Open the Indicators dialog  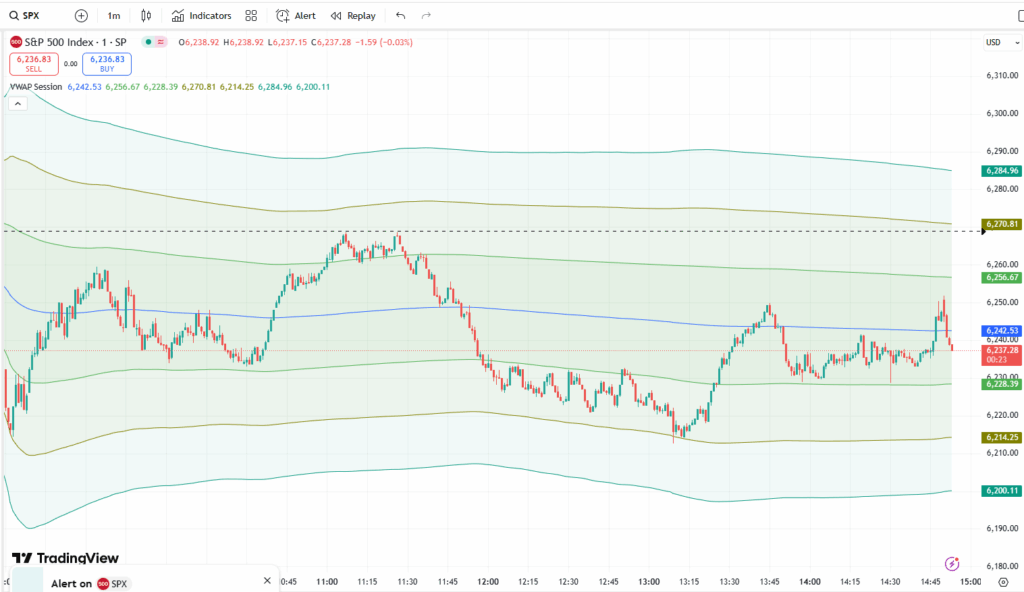coord(201,16)
